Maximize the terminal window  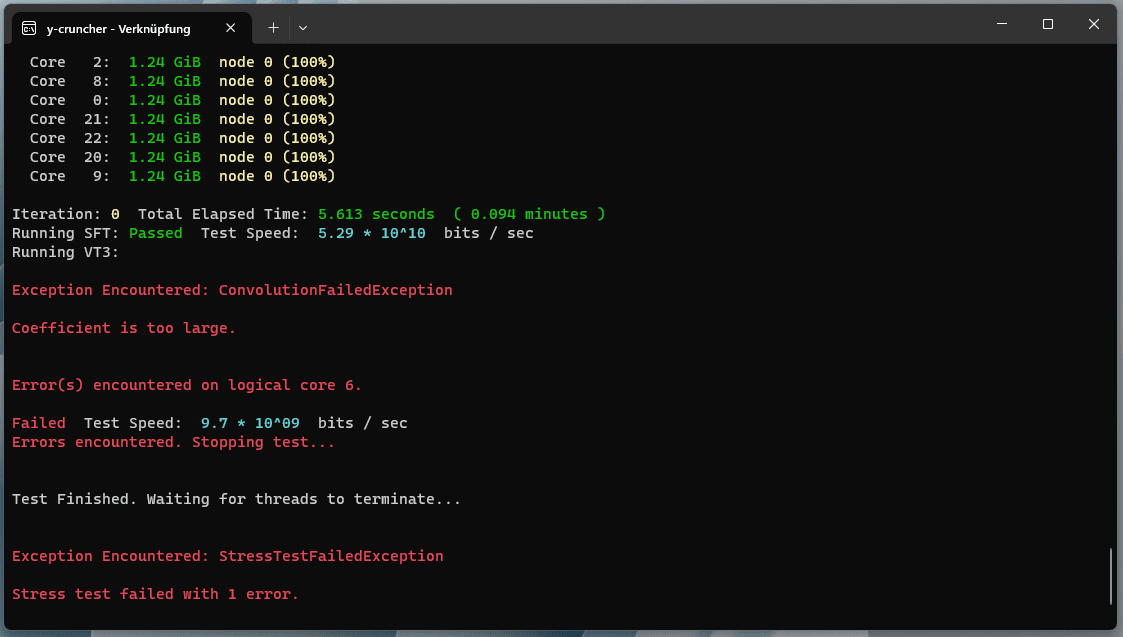(x=1048, y=24)
